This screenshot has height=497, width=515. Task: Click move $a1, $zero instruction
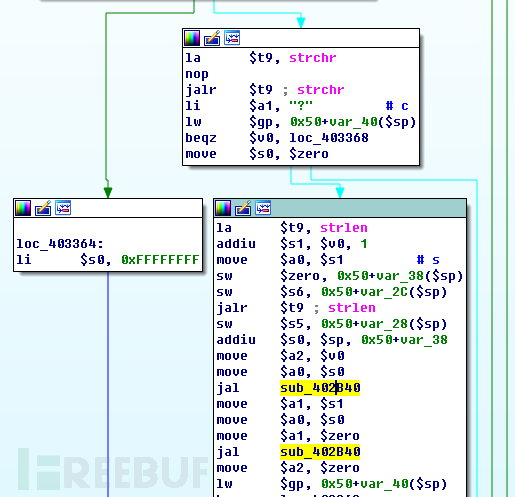coord(288,436)
